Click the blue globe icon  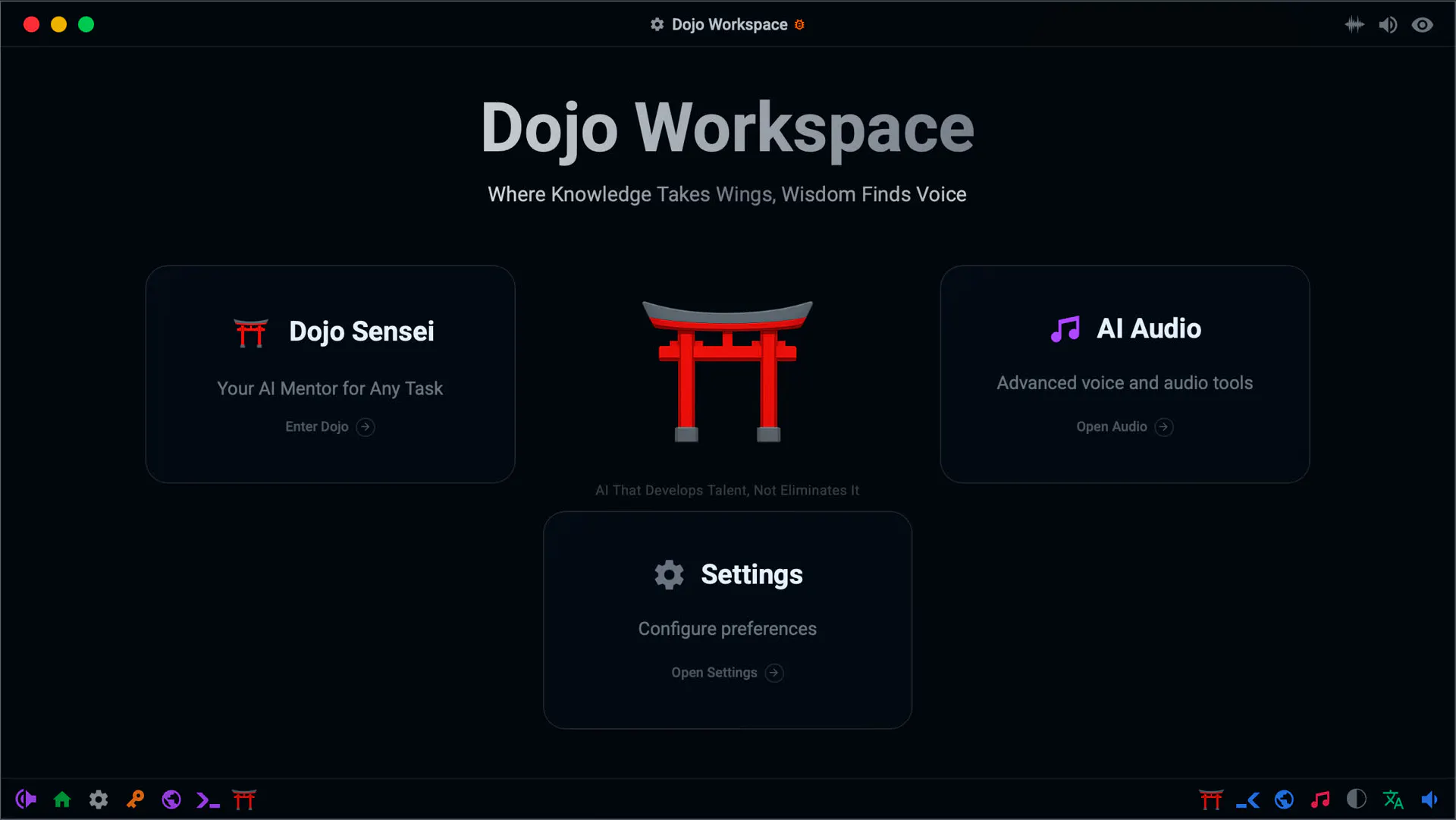(1284, 799)
